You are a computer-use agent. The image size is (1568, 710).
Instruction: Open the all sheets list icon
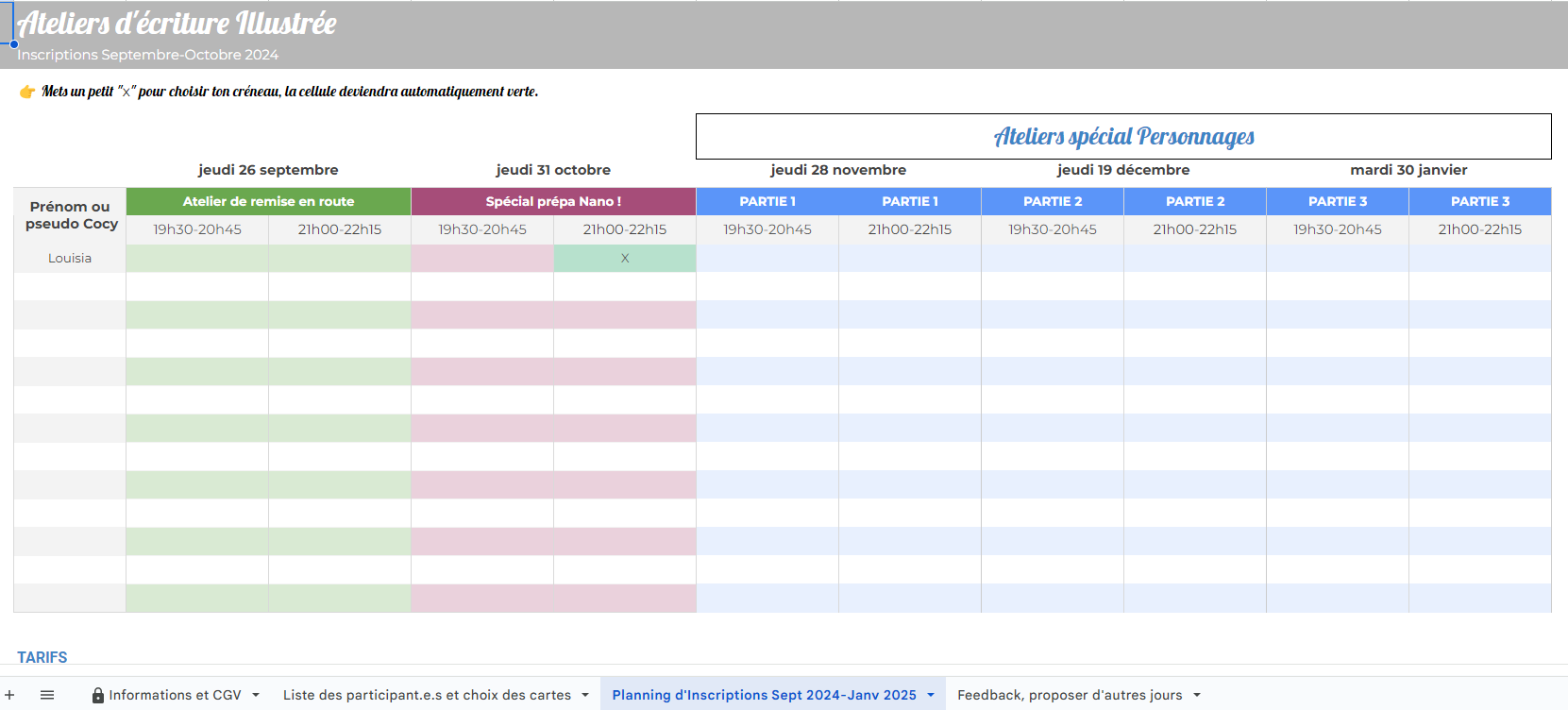coord(47,695)
